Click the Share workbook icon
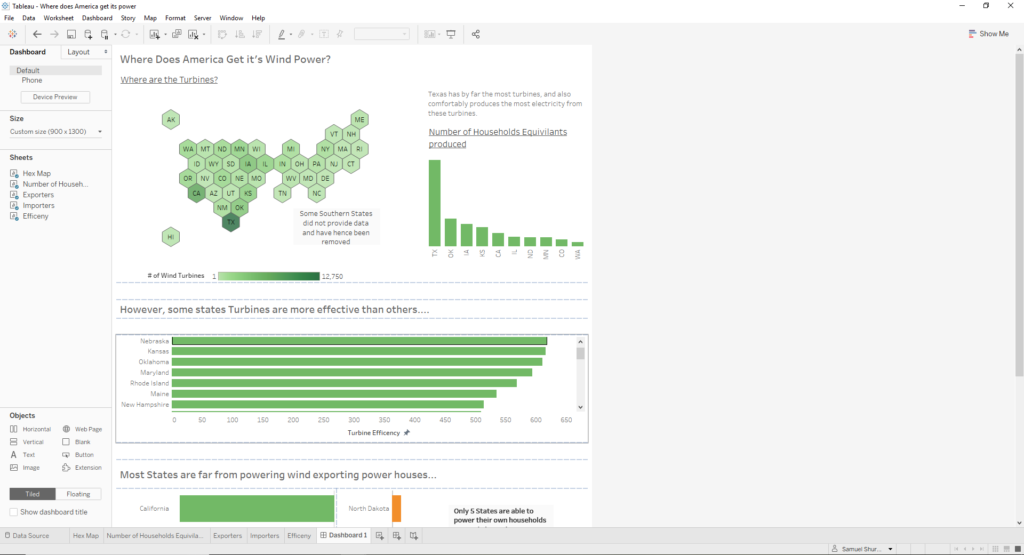Screen dimensions: 1024x555 475,34
